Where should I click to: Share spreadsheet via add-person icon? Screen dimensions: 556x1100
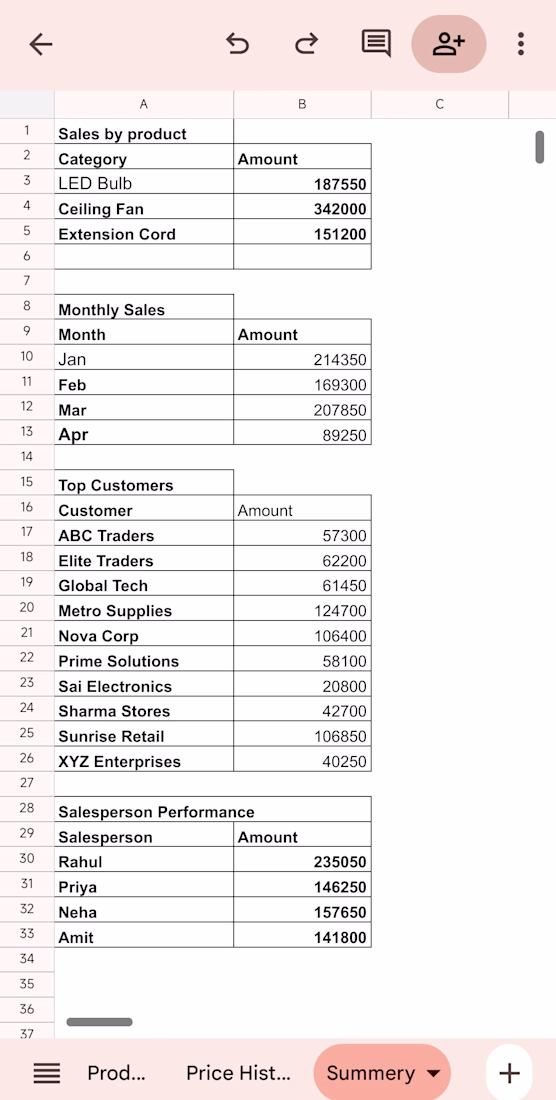pos(449,44)
